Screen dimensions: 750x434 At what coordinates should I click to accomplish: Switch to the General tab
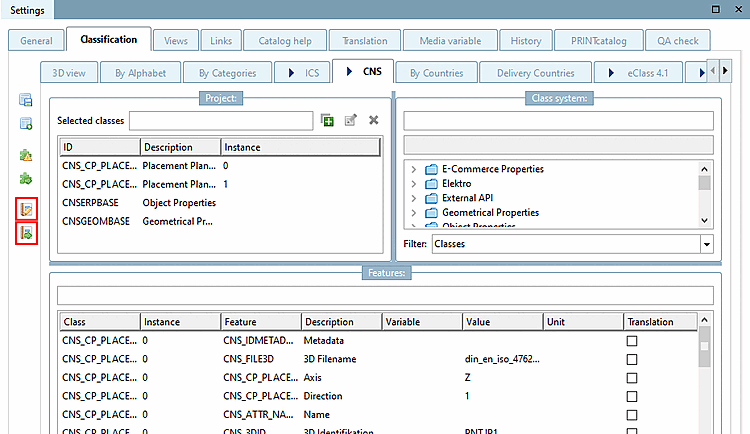click(36, 41)
